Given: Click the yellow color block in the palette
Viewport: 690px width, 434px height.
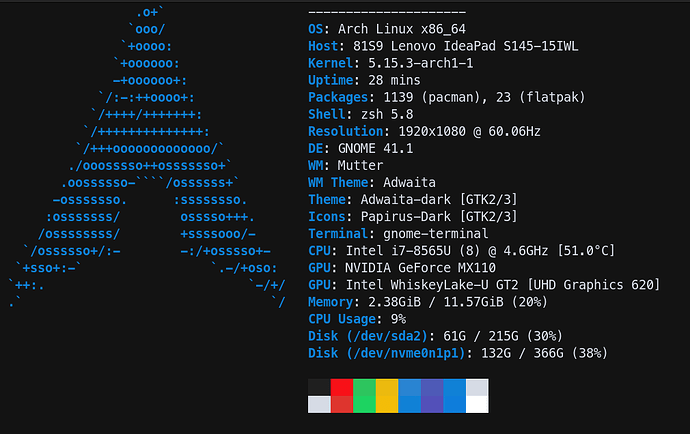Looking at the screenshot, I should coord(387,395).
